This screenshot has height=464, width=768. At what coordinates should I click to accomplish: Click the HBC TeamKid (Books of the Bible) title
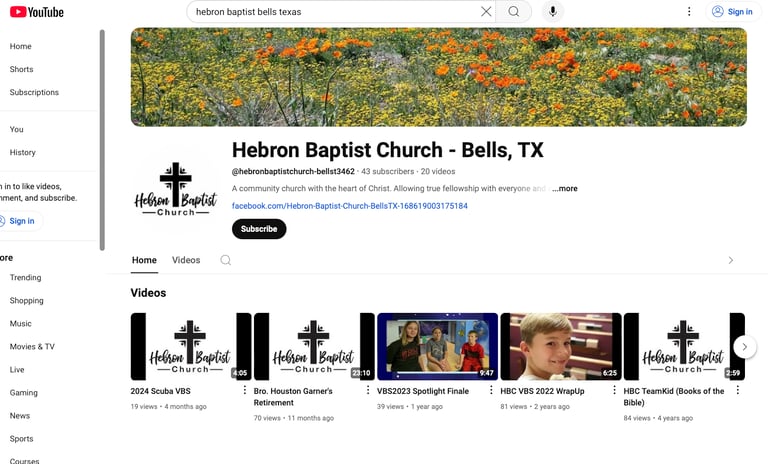(673, 397)
